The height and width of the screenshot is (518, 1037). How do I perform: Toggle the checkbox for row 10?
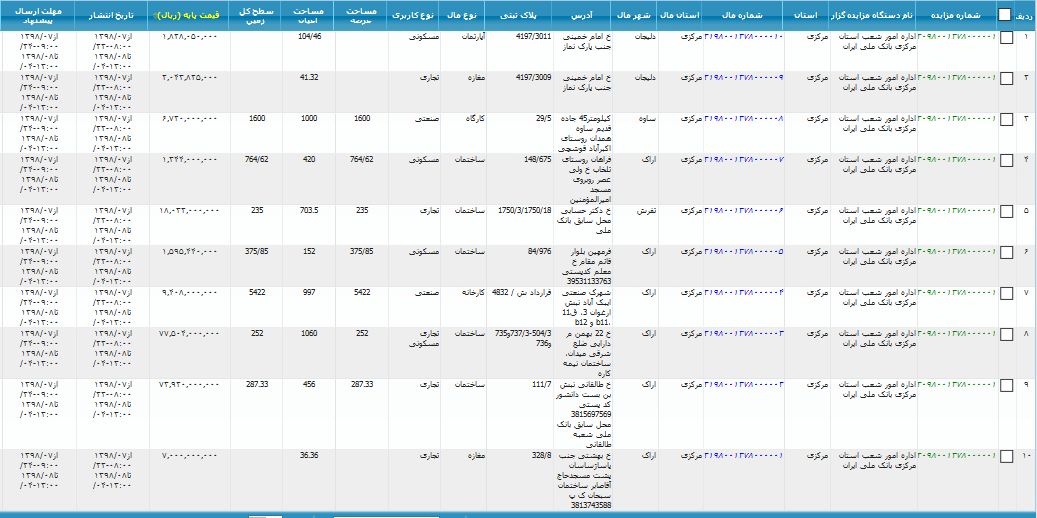[x=1005, y=456]
